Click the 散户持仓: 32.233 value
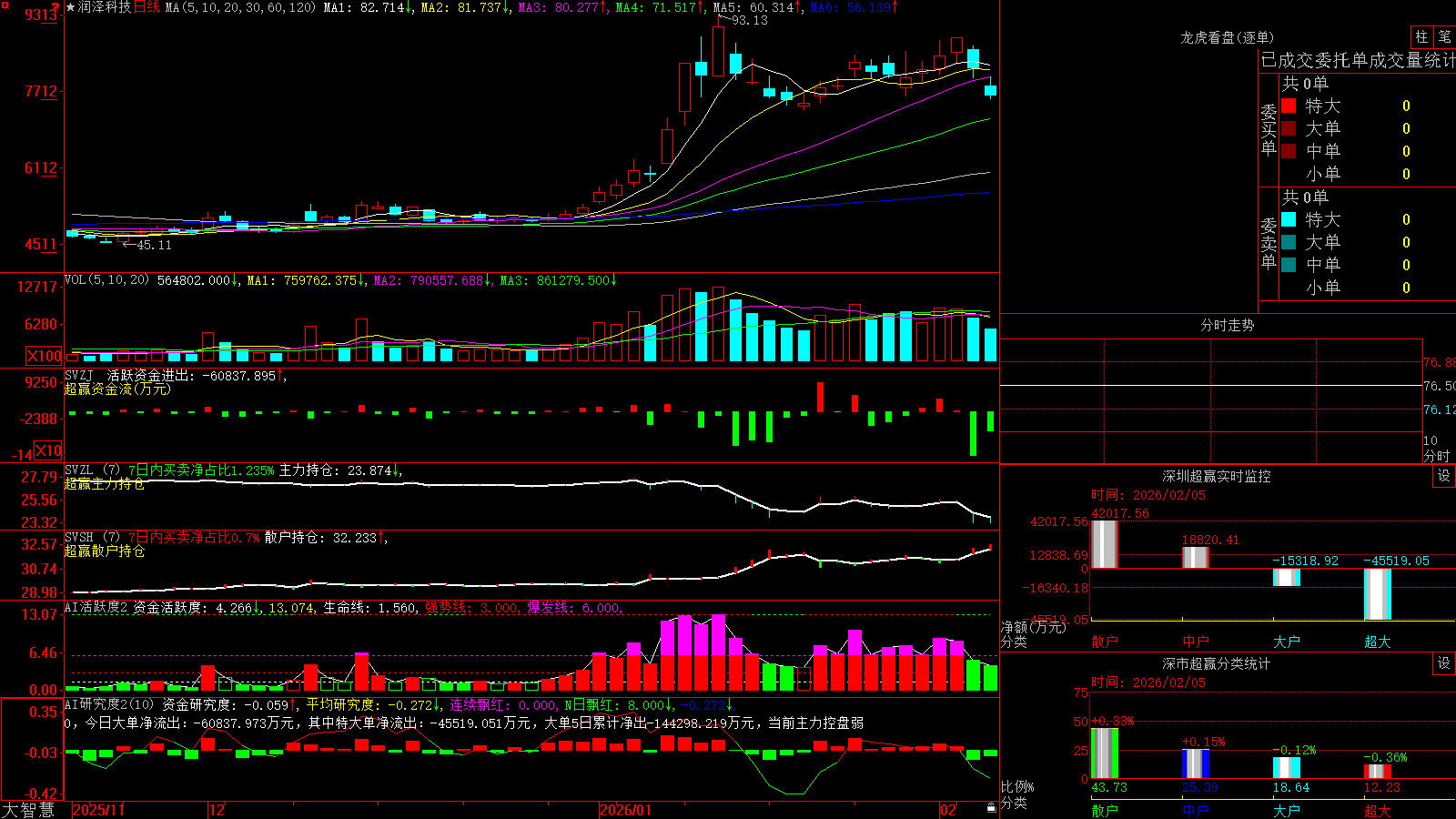1456x819 pixels. [326, 538]
